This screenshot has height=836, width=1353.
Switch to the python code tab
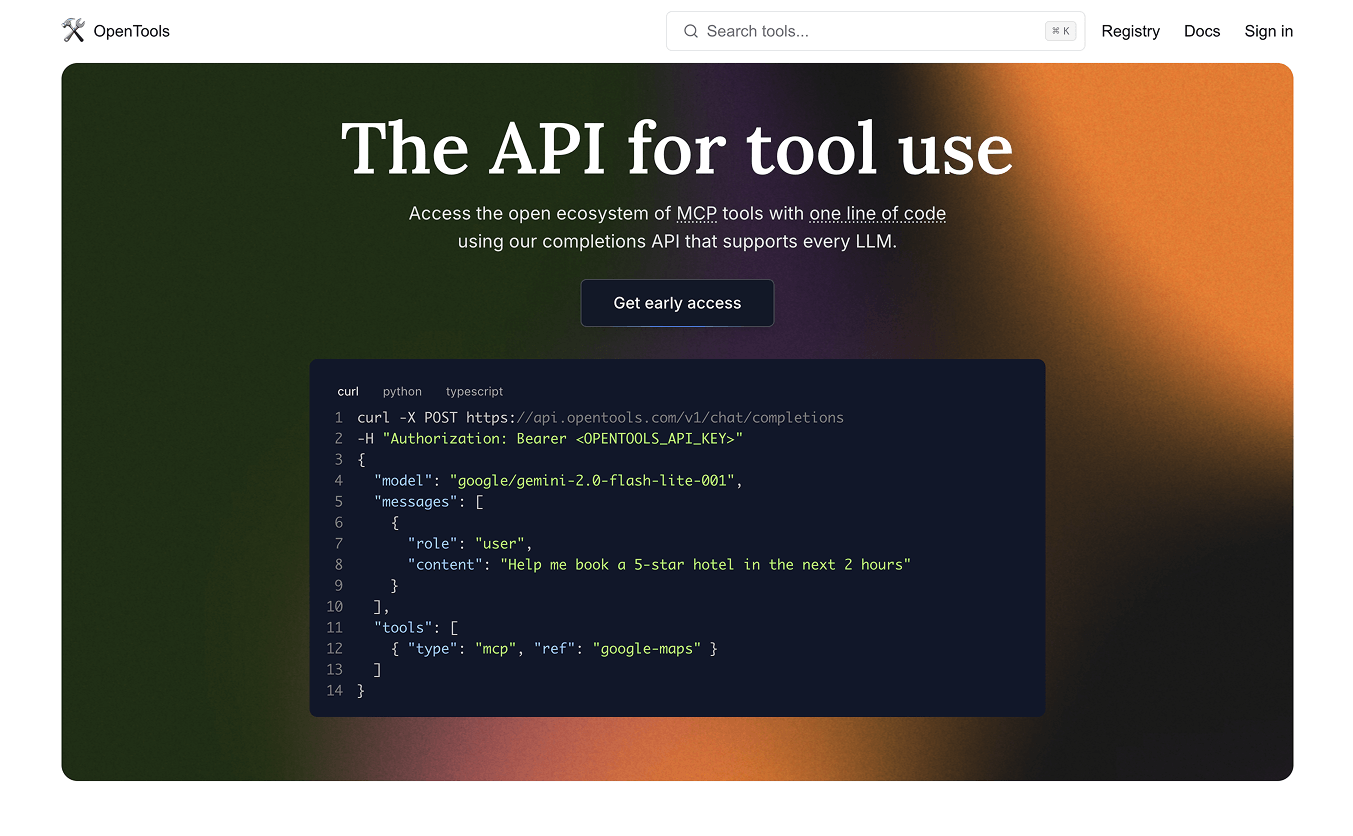[402, 392]
